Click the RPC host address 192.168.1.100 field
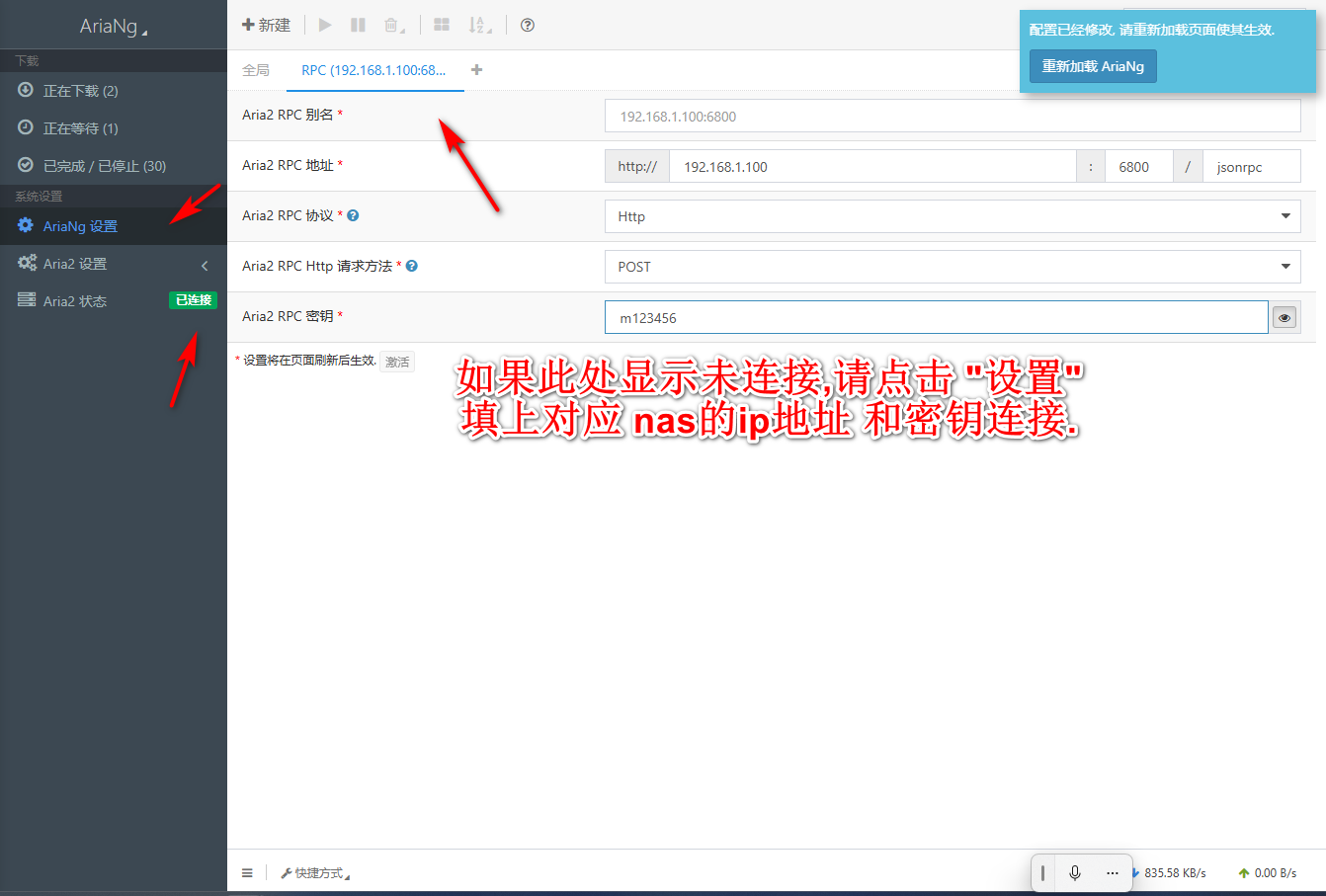 tap(872, 166)
